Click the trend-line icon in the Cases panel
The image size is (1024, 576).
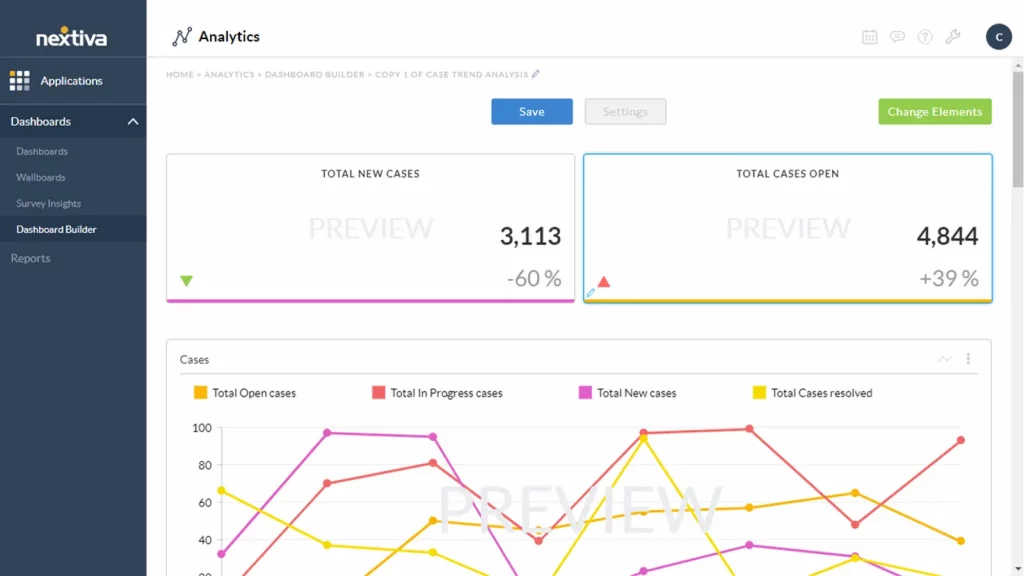944,358
